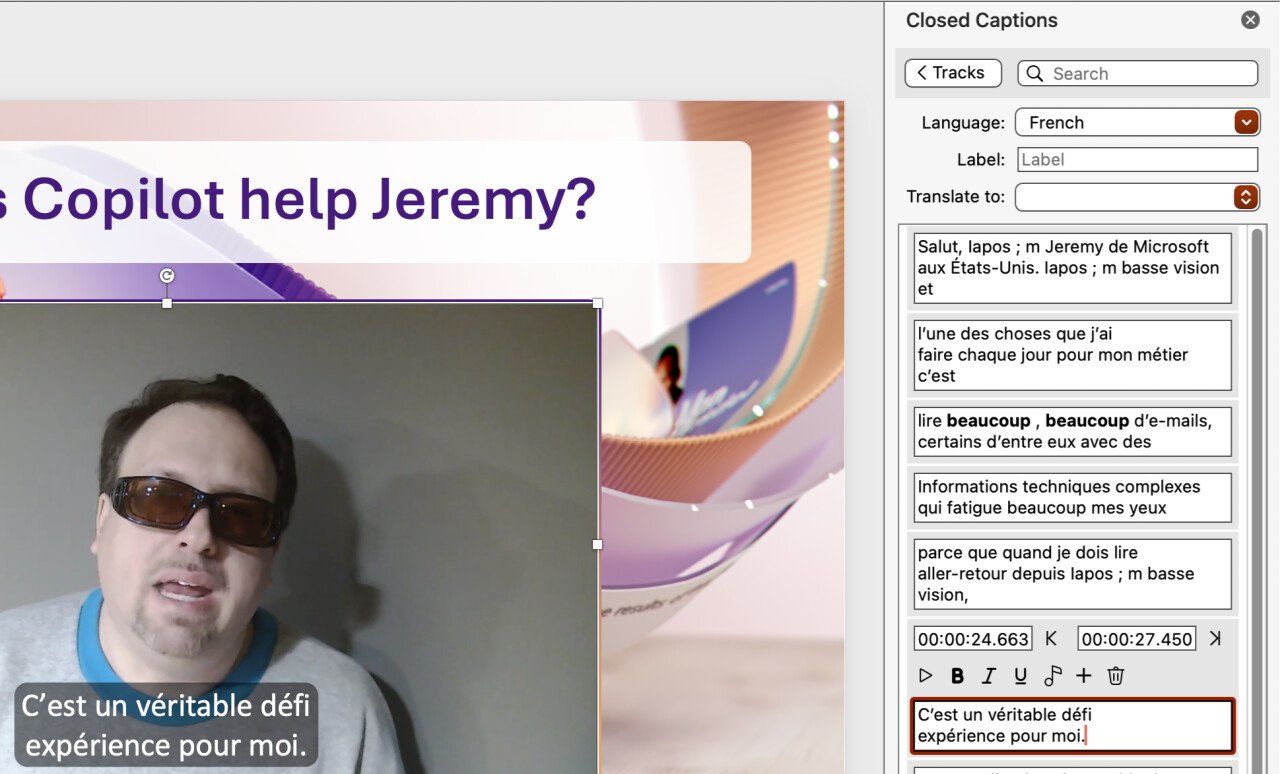Screen dimensions: 1280x774
Task: Click the Label text field
Action: [1138, 159]
